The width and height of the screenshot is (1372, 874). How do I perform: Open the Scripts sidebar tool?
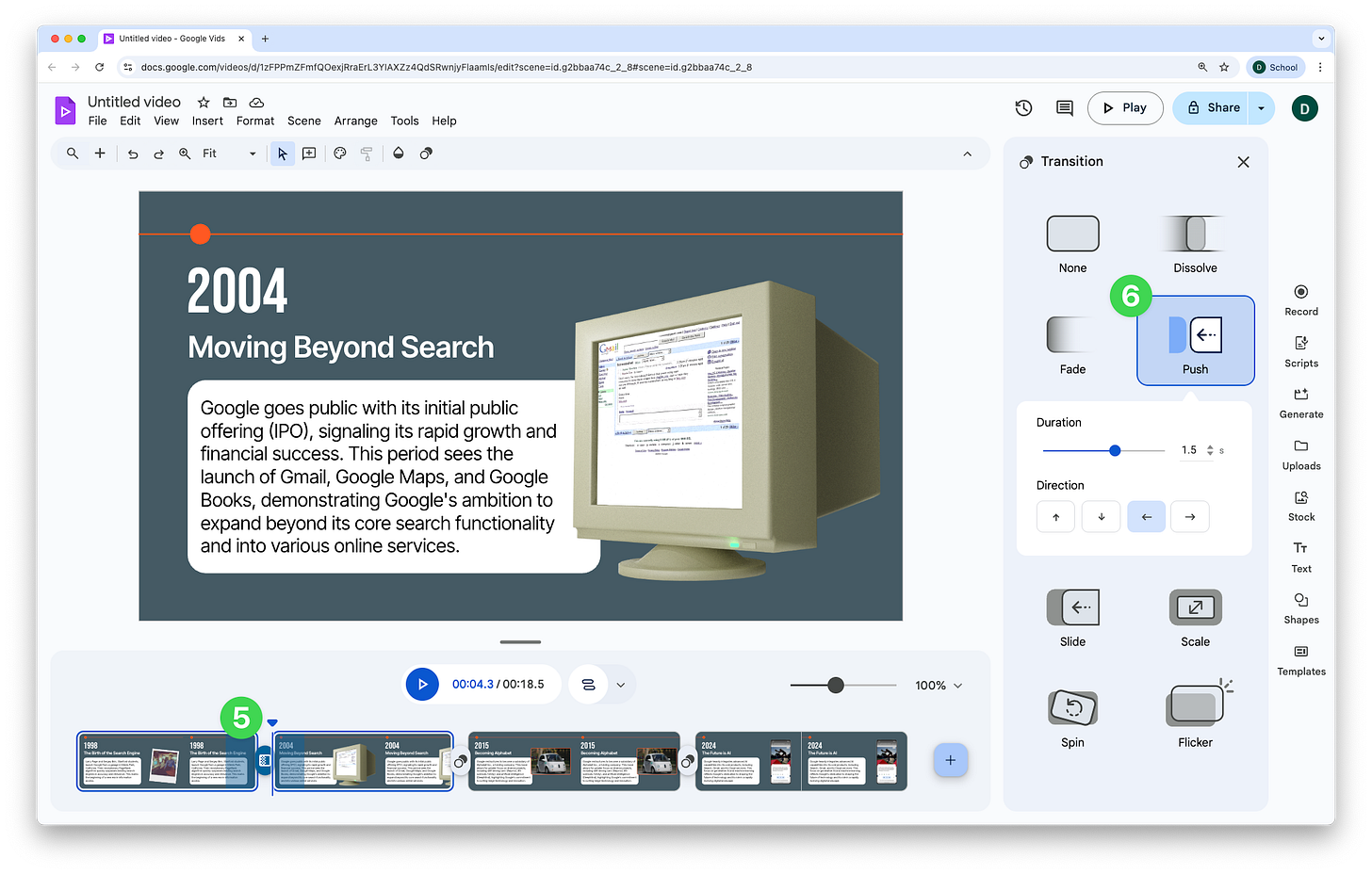click(x=1301, y=351)
